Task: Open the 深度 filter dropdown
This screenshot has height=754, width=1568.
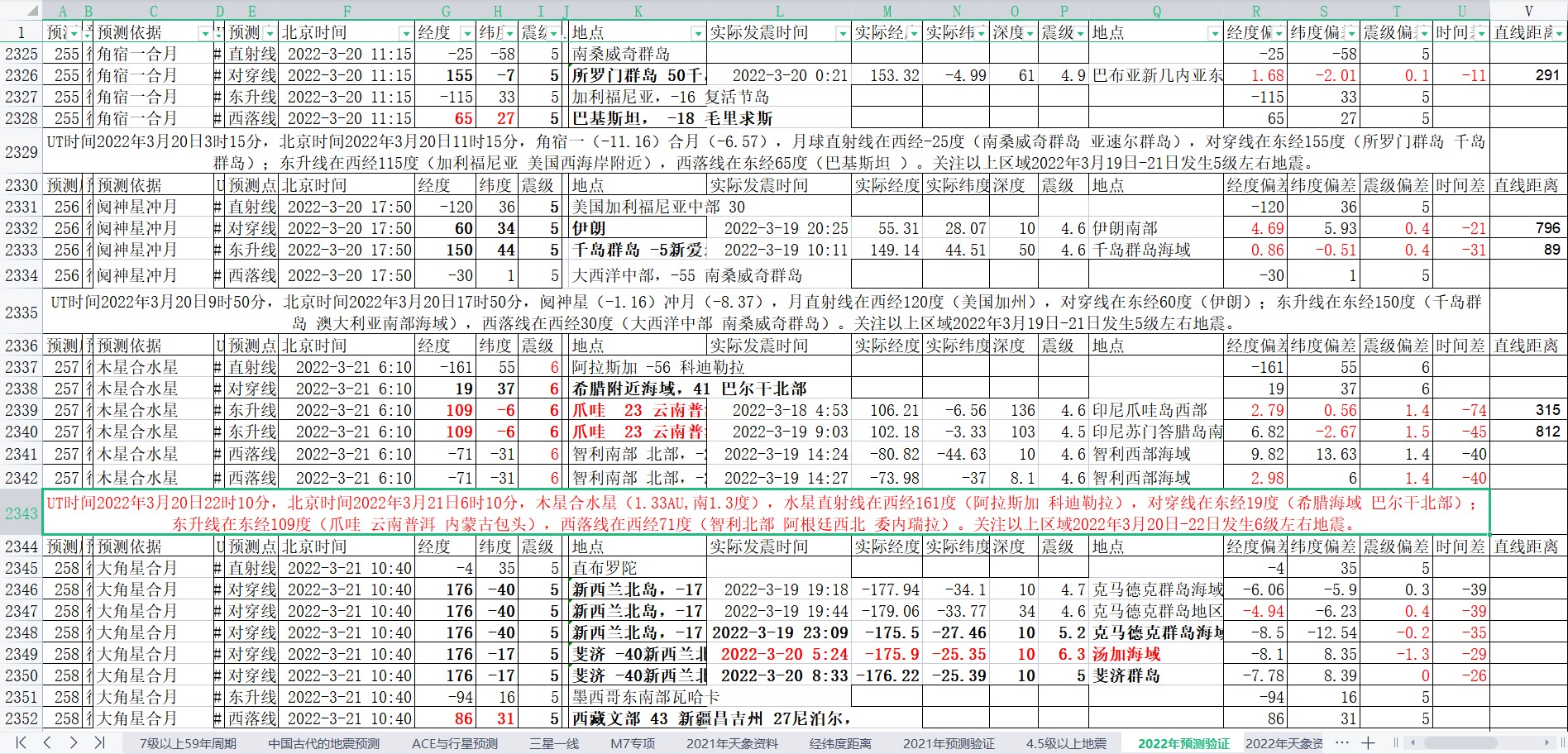Action: click(x=1030, y=33)
